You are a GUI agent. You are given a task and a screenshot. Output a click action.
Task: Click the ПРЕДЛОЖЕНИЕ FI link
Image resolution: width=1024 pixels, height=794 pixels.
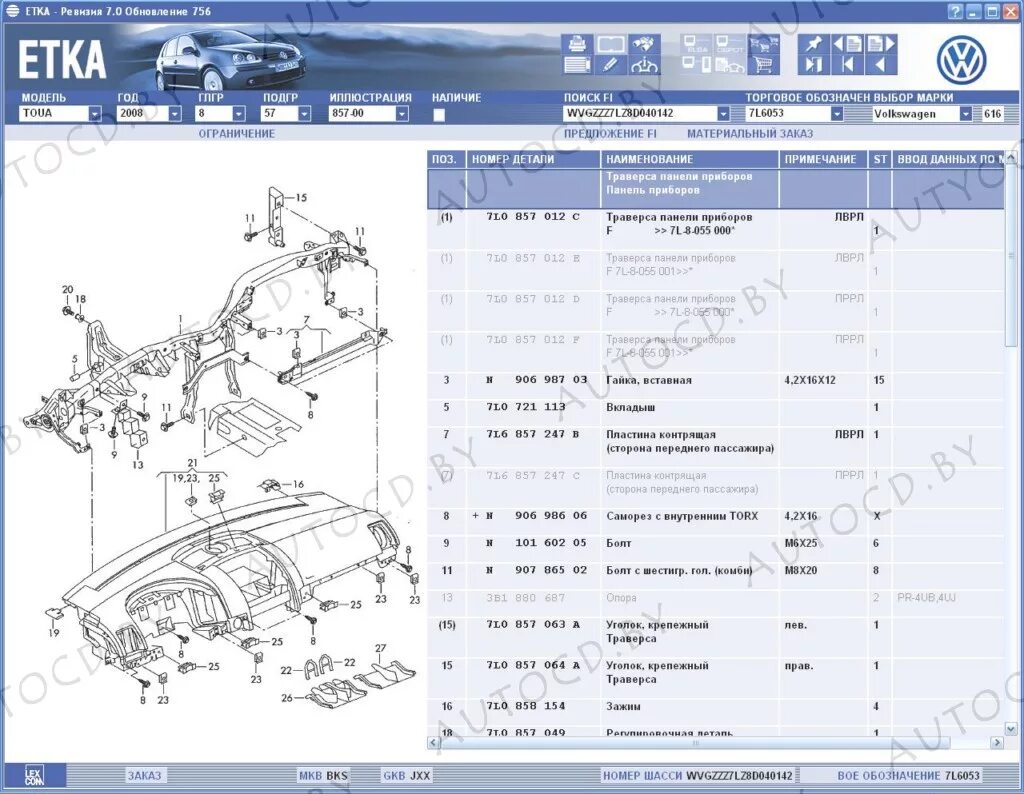(x=611, y=134)
